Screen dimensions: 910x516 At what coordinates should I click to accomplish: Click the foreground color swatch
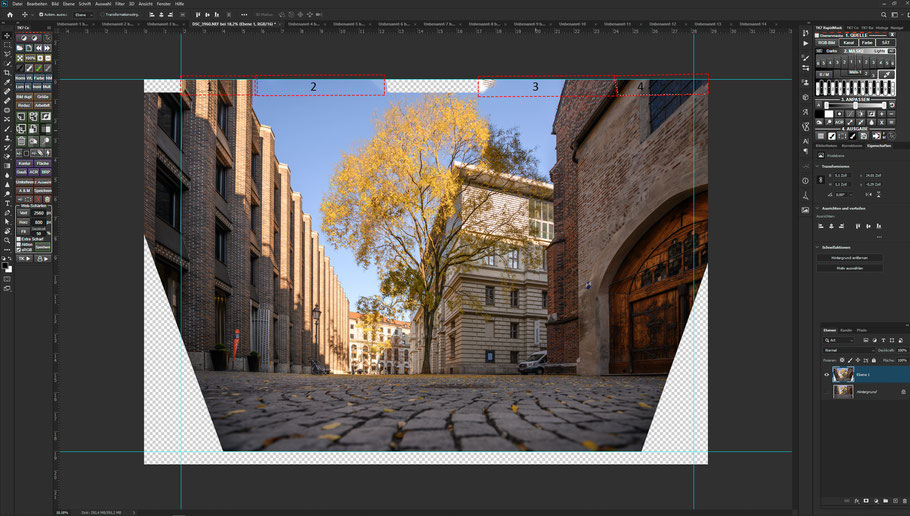(6, 266)
